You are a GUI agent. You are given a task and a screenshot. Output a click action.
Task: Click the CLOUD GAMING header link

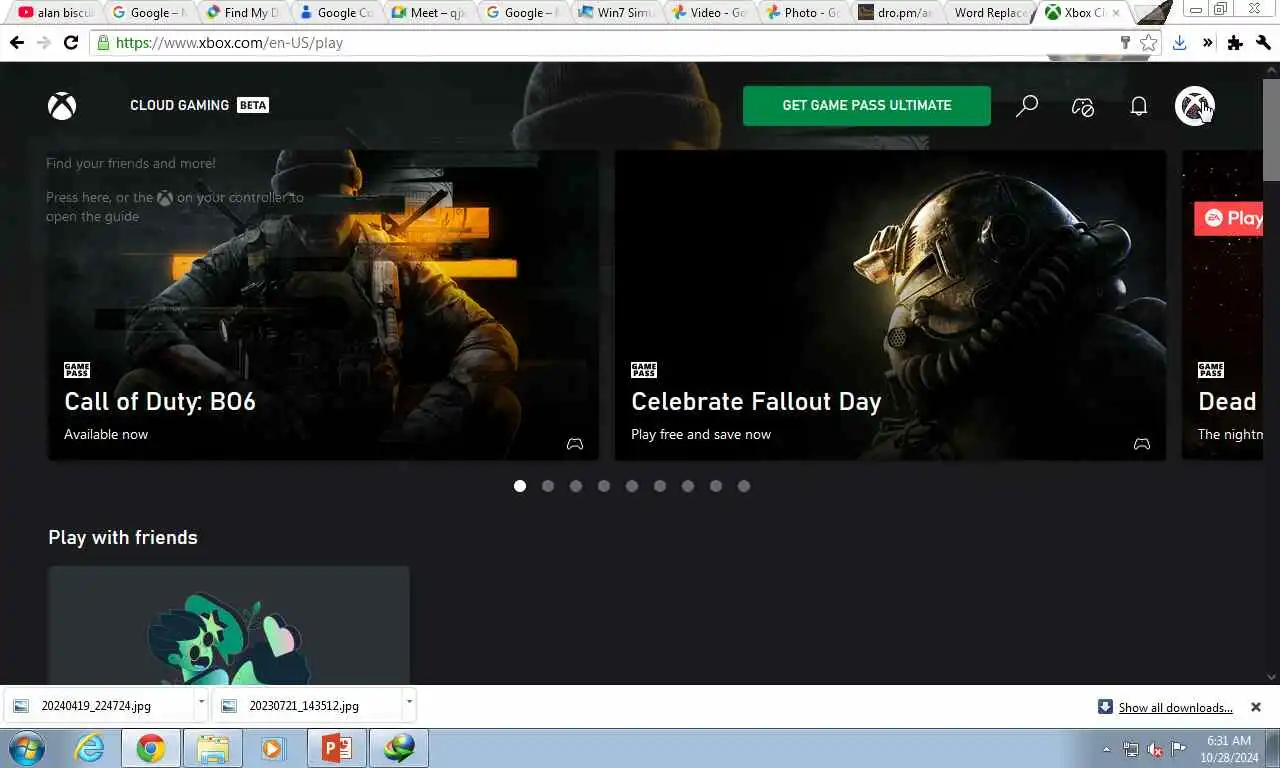point(199,105)
